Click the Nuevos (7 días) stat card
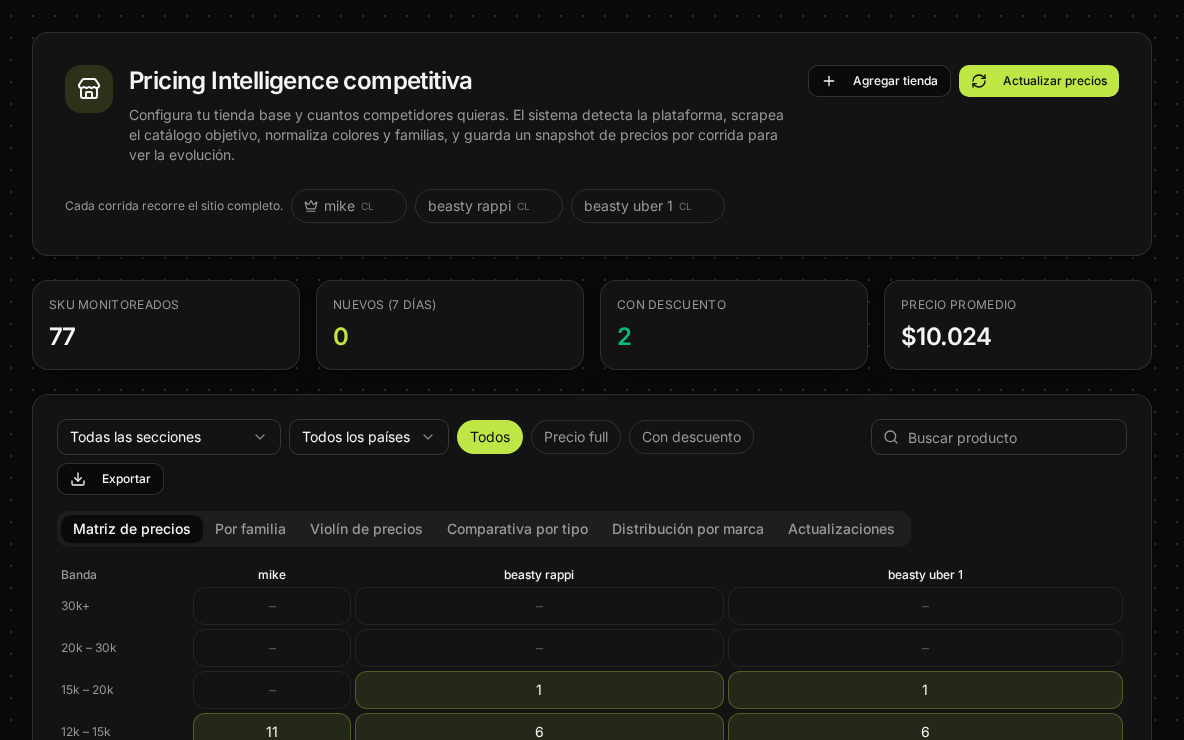Image resolution: width=1184 pixels, height=740 pixels. [450, 325]
